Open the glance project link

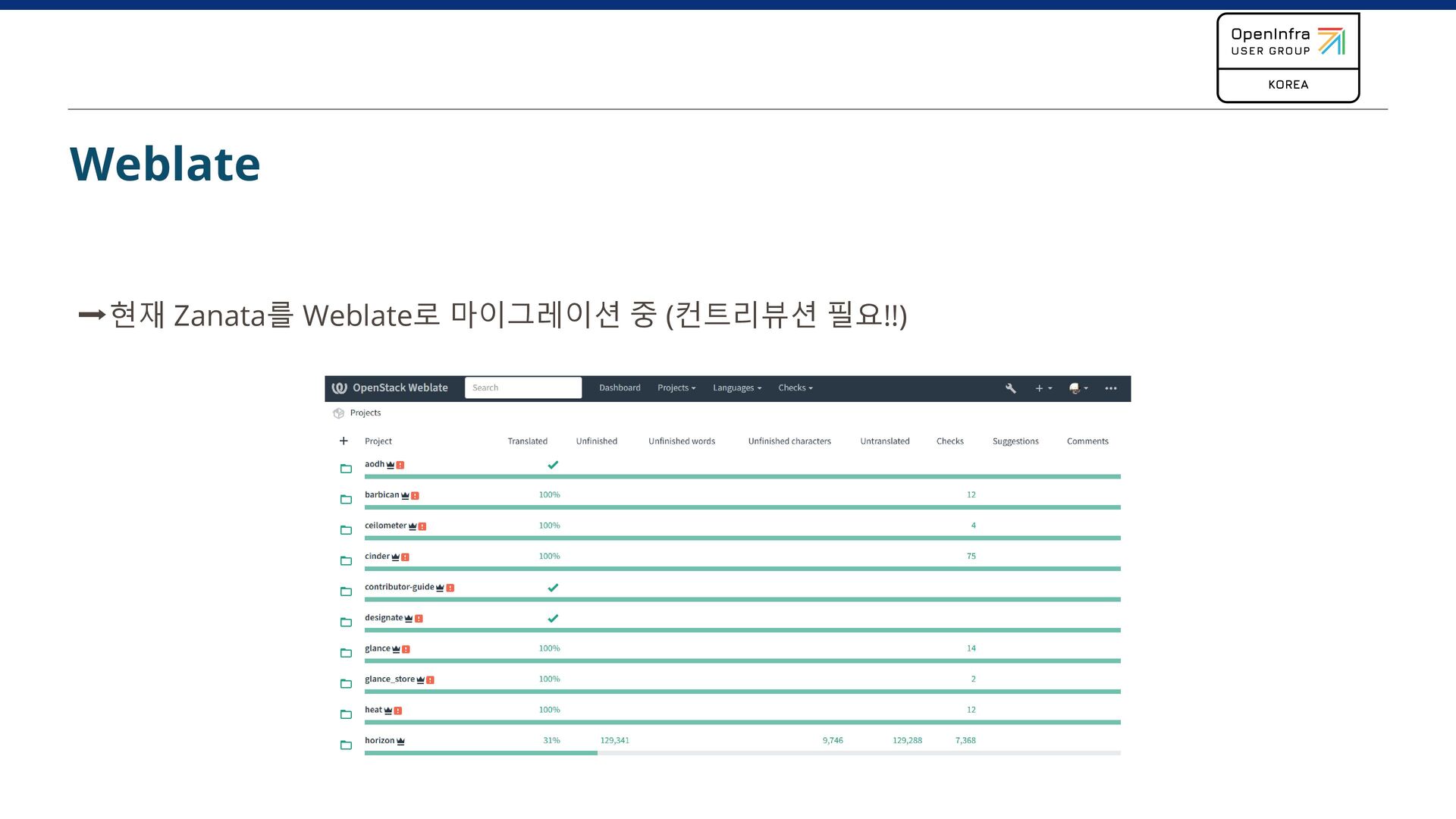(x=378, y=648)
